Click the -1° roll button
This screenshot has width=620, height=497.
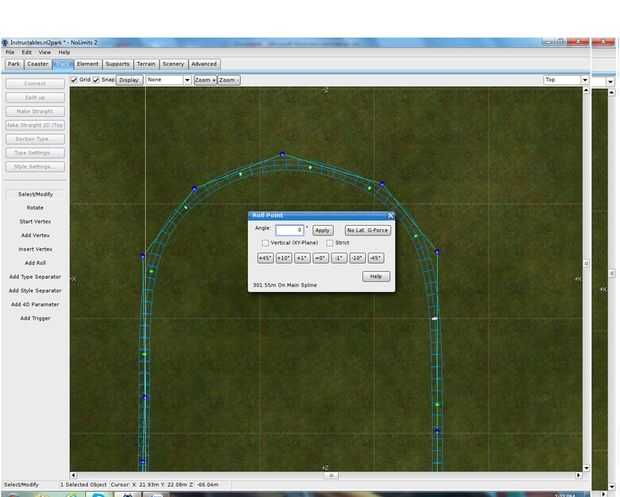(x=339, y=258)
